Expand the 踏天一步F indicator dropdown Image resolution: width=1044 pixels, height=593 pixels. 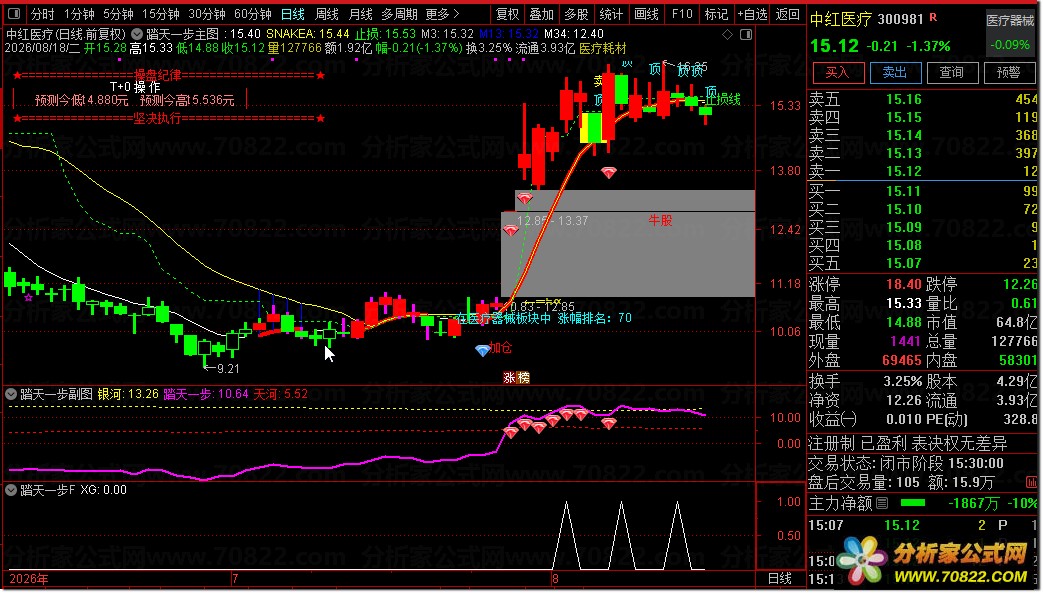coord(11,490)
